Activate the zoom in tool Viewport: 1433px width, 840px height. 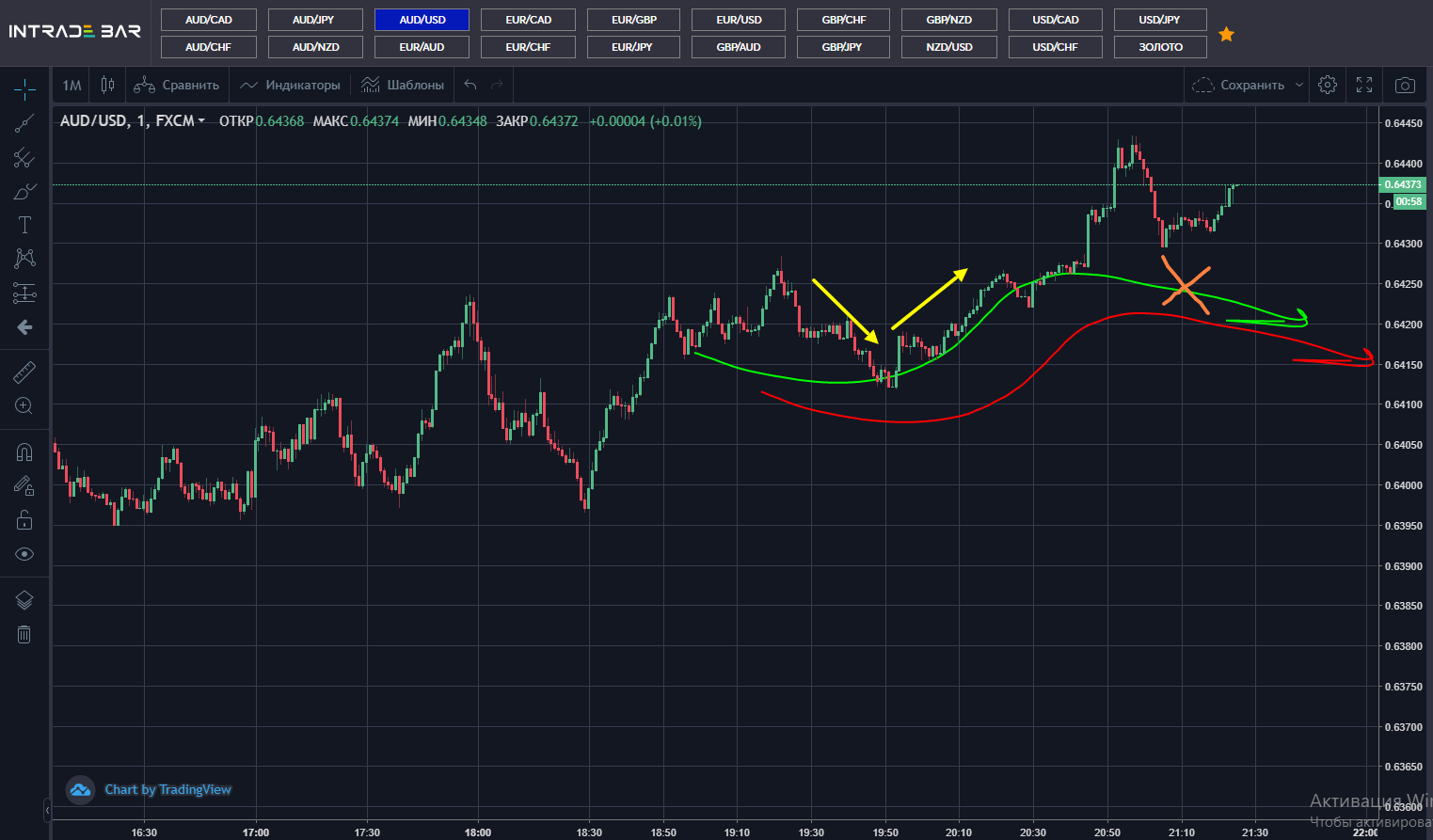[24, 406]
